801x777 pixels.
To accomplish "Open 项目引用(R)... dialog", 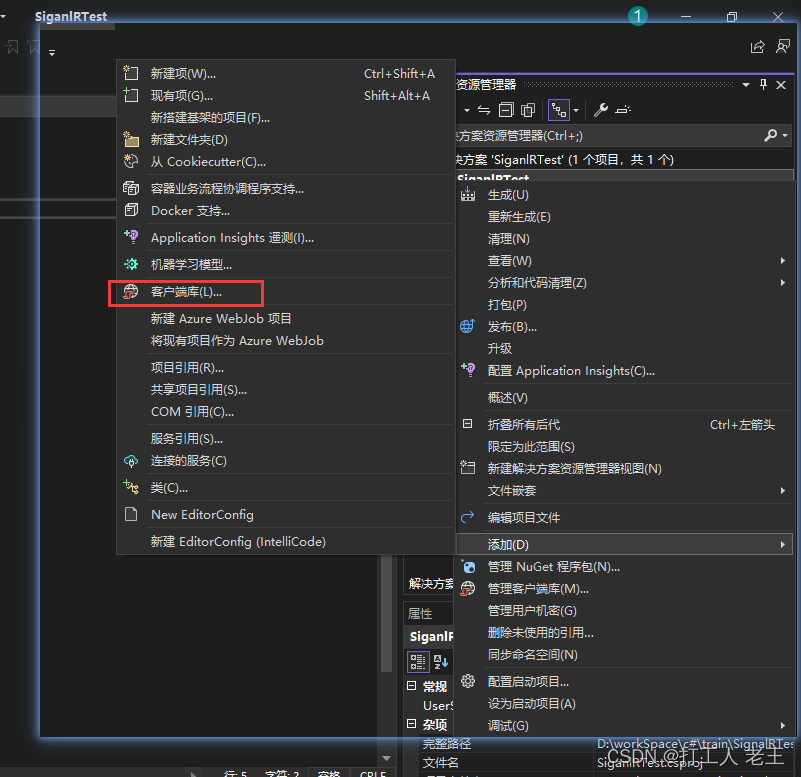I will point(286,368).
